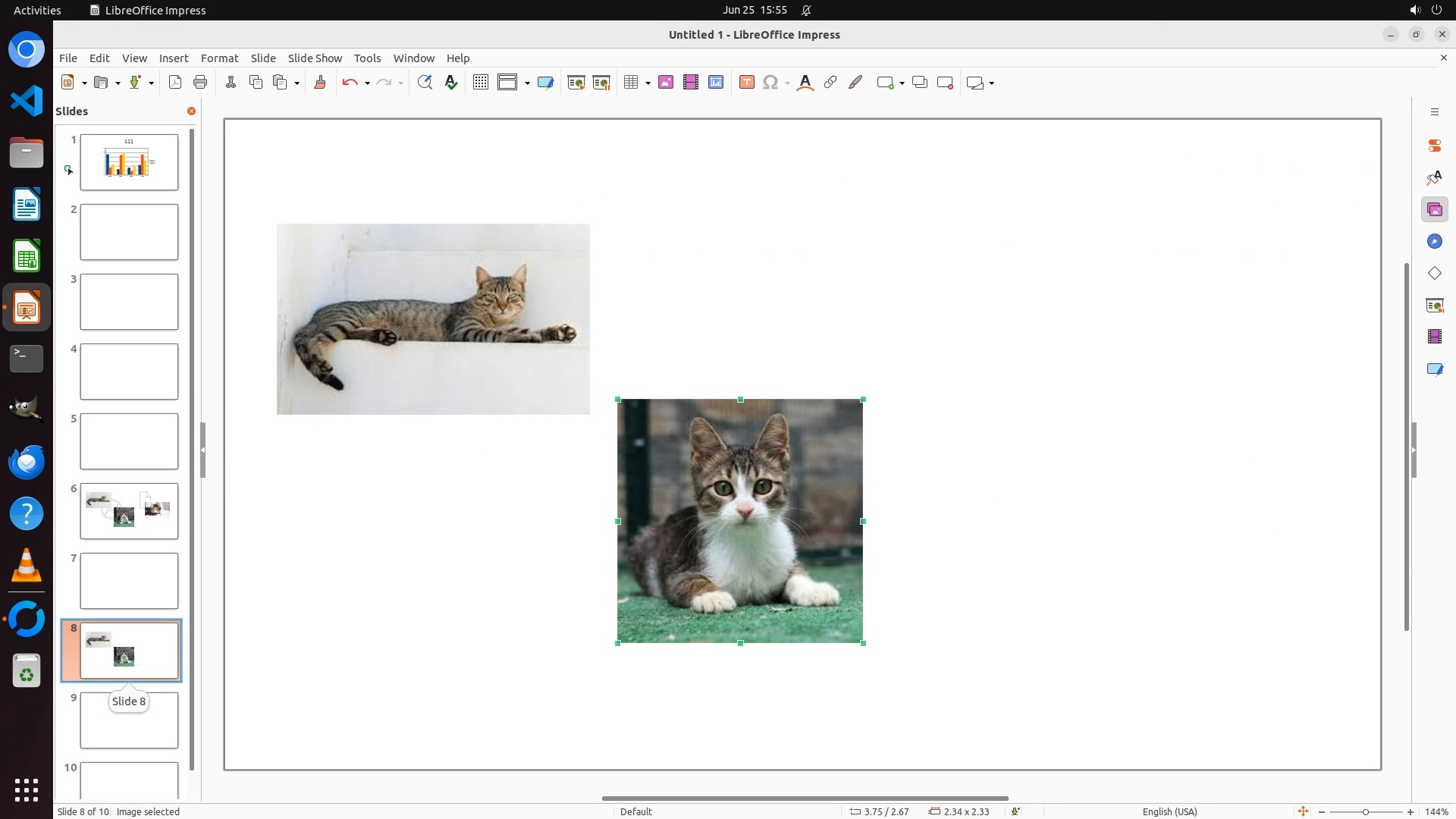Open the Slide Show menu
Screen dimensions: 1456x819
coord(315,58)
